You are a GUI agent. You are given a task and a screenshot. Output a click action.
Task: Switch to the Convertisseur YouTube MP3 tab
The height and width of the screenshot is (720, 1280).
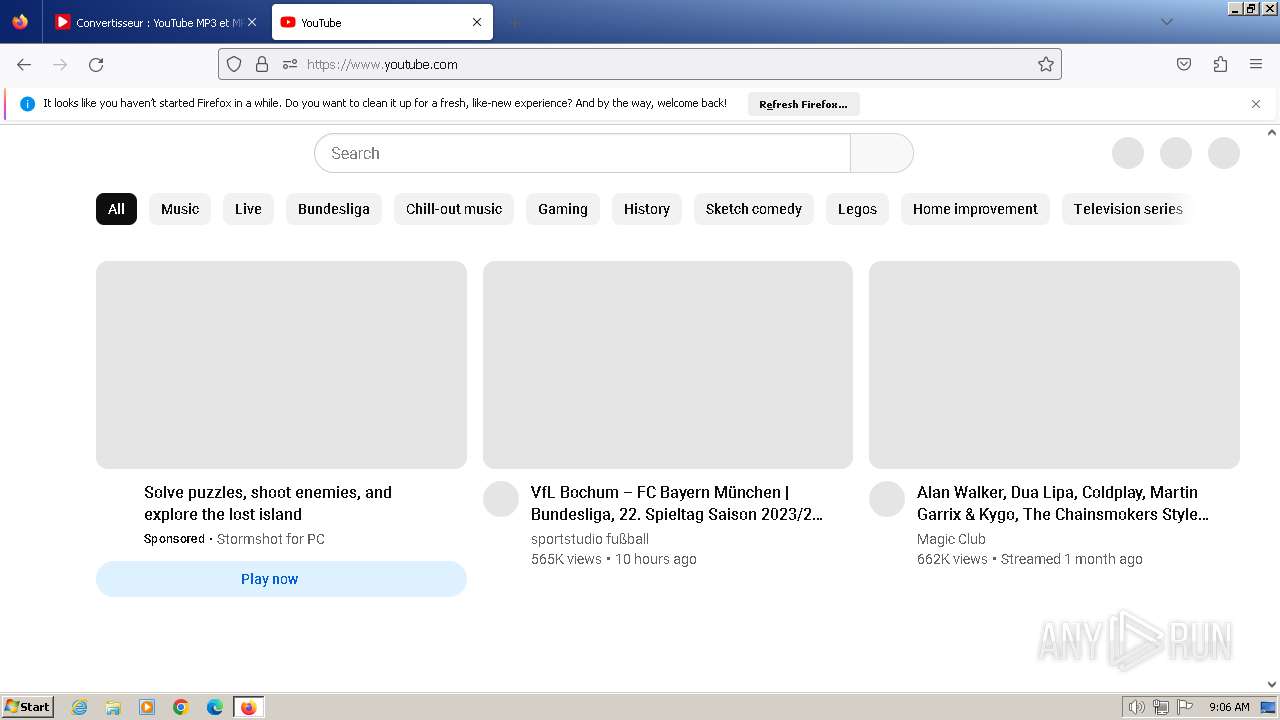[155, 22]
